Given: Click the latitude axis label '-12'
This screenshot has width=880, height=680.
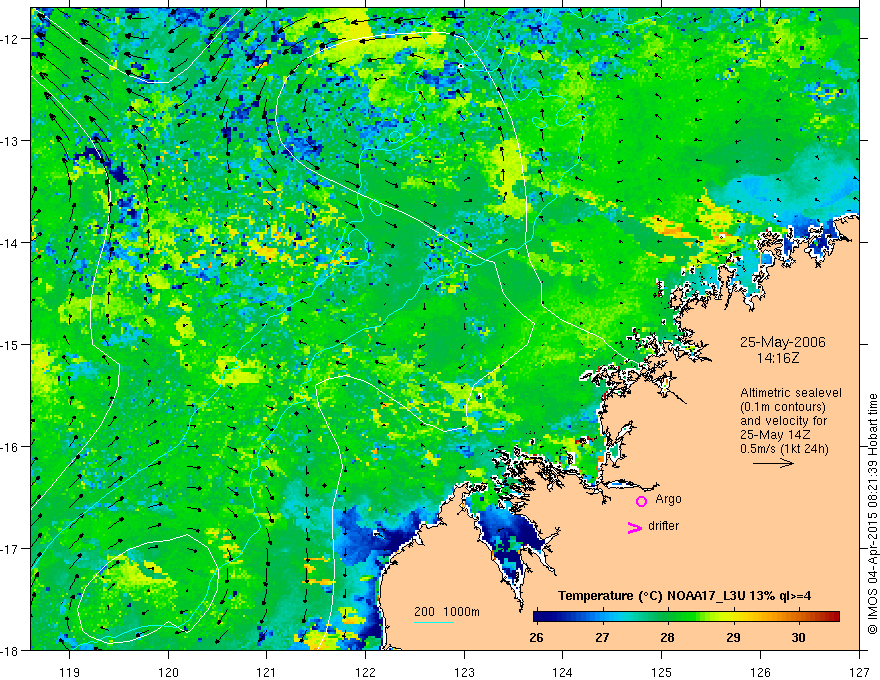Looking at the screenshot, I should pos(12,39).
